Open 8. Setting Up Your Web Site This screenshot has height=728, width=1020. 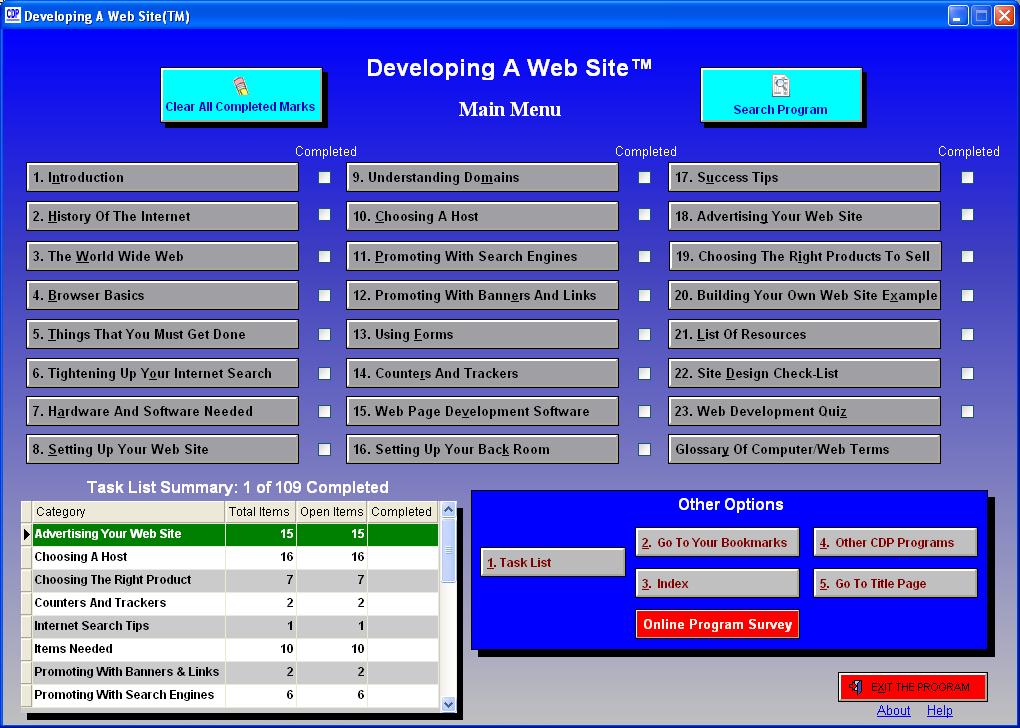point(163,450)
